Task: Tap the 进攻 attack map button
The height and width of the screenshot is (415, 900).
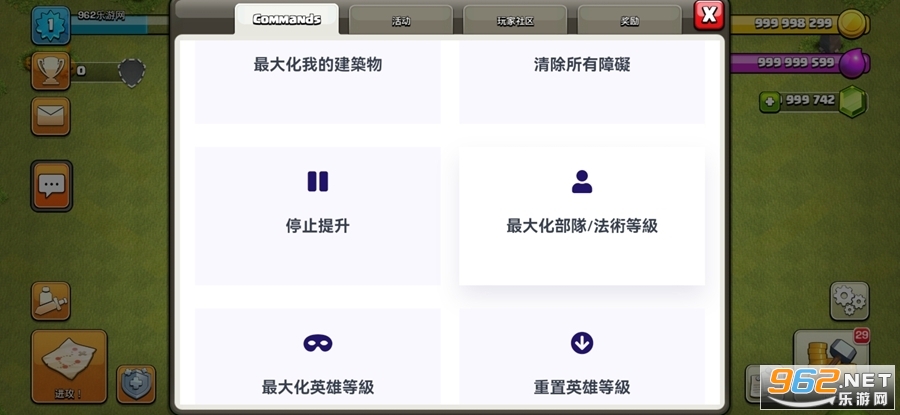Action: (x=69, y=366)
